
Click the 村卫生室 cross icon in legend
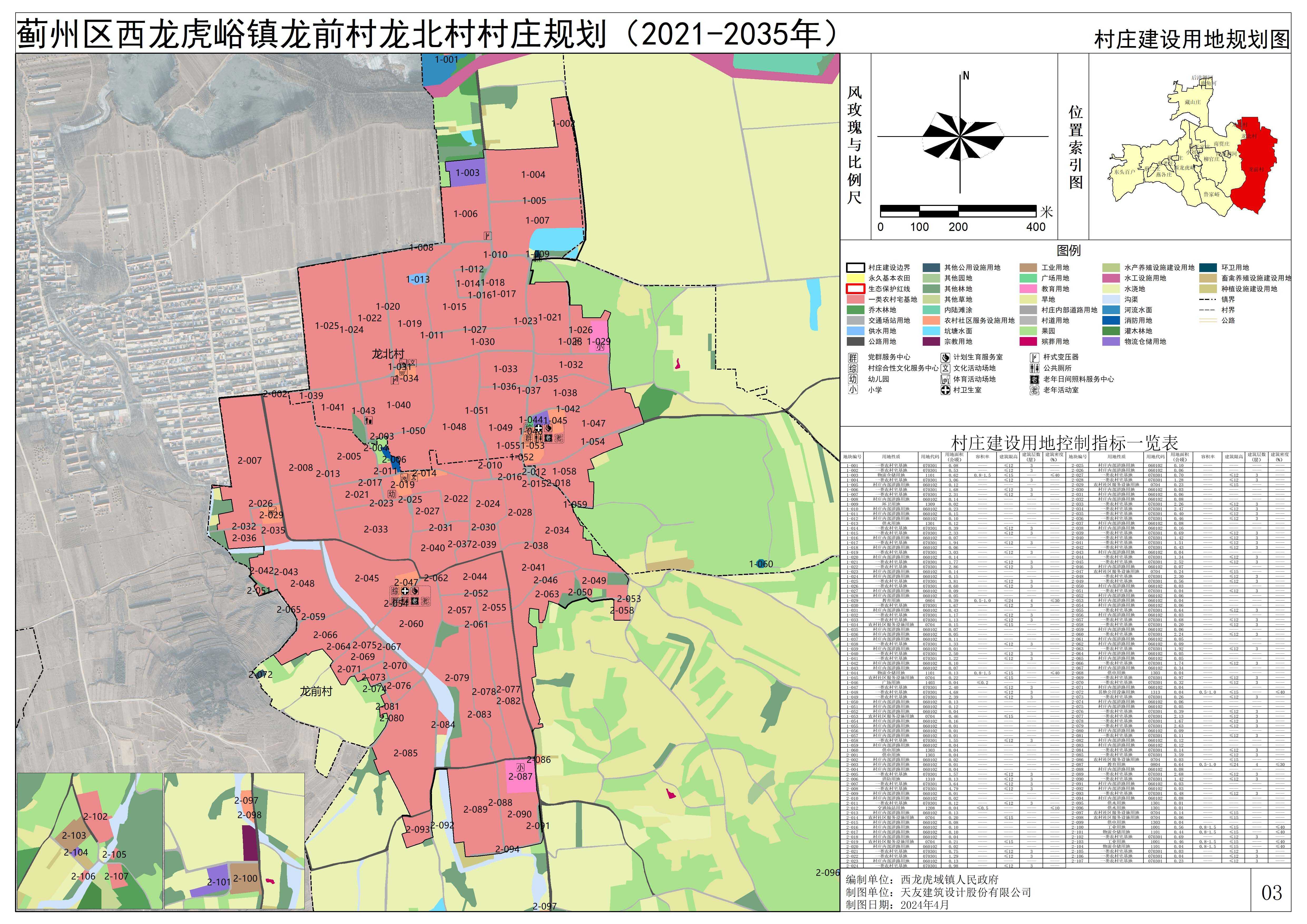click(x=946, y=390)
